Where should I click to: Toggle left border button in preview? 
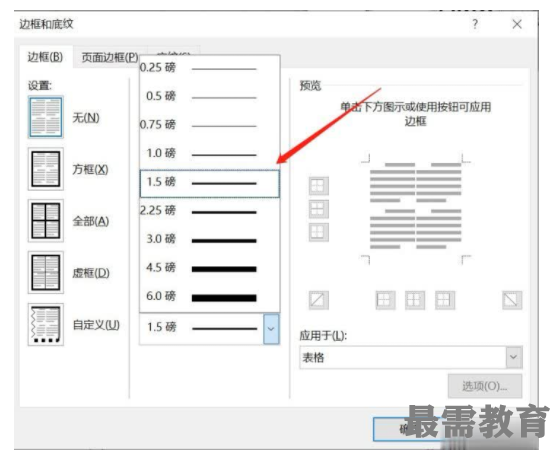click(x=385, y=300)
